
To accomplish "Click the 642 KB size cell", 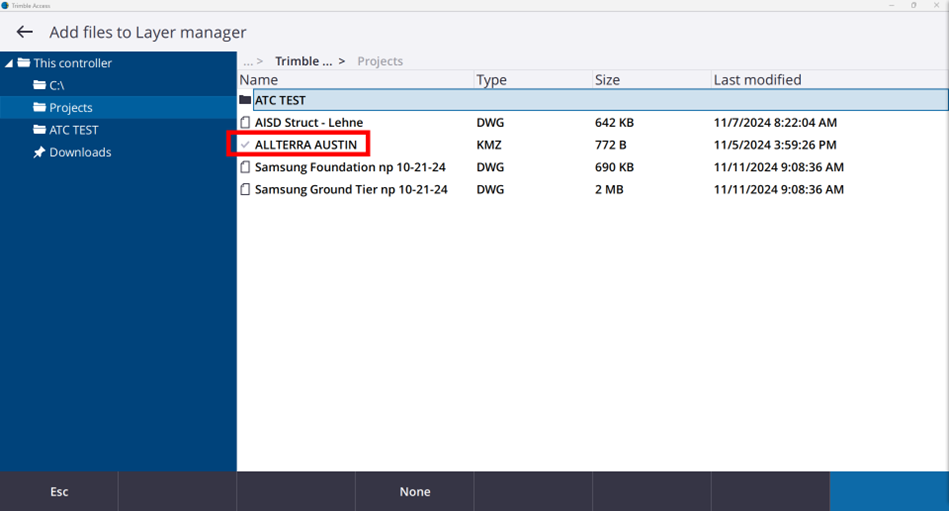I will click(614, 123).
